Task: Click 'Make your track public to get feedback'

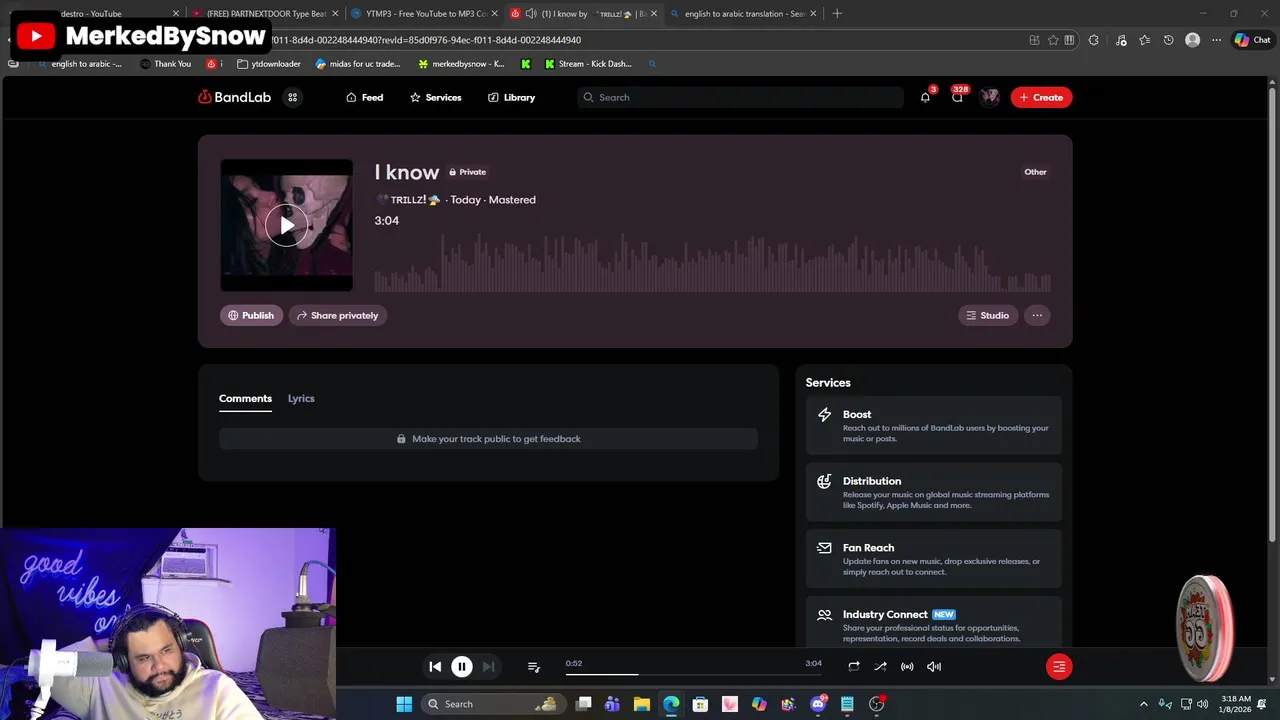Action: coord(488,439)
